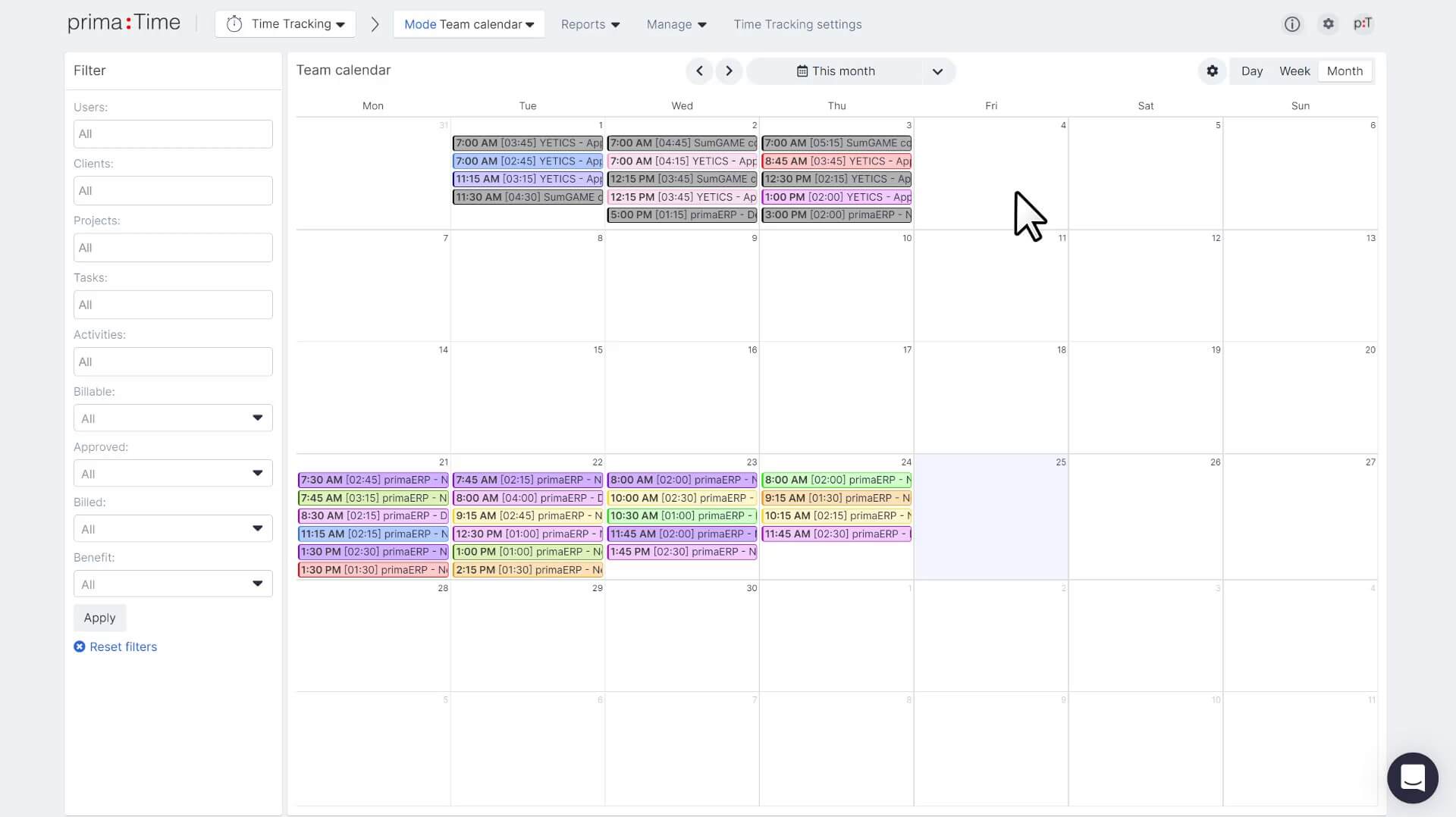The height and width of the screenshot is (817, 1456).
Task: Click the Users filter field
Action: 173,134
